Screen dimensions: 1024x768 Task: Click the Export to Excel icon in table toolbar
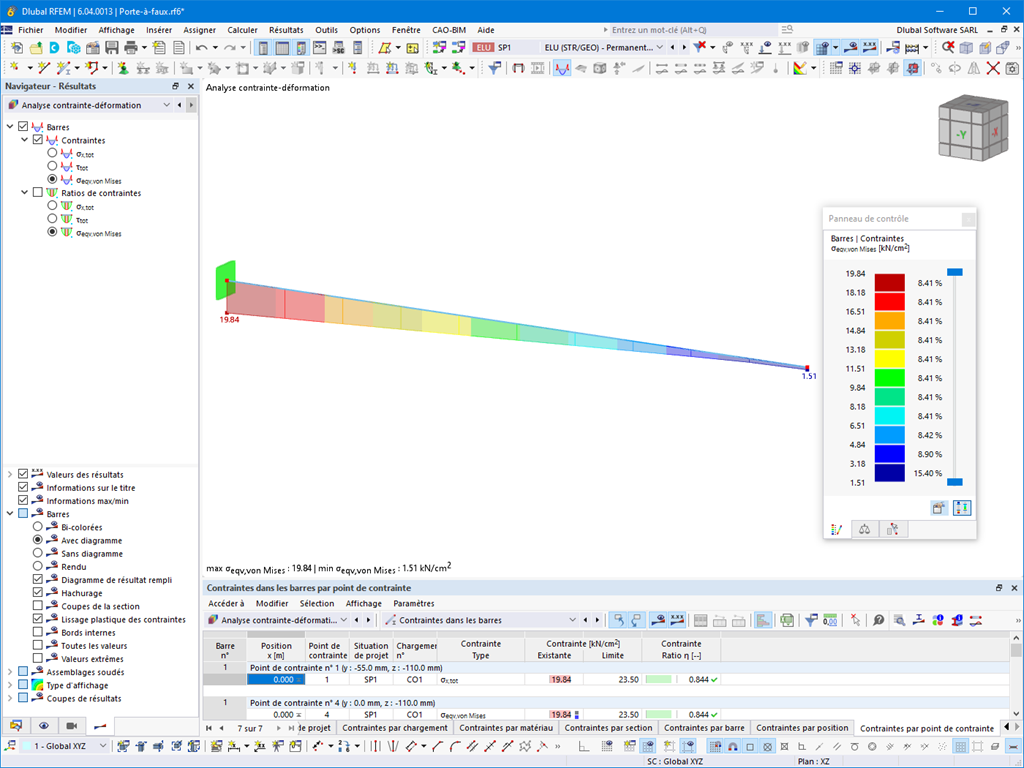787,620
